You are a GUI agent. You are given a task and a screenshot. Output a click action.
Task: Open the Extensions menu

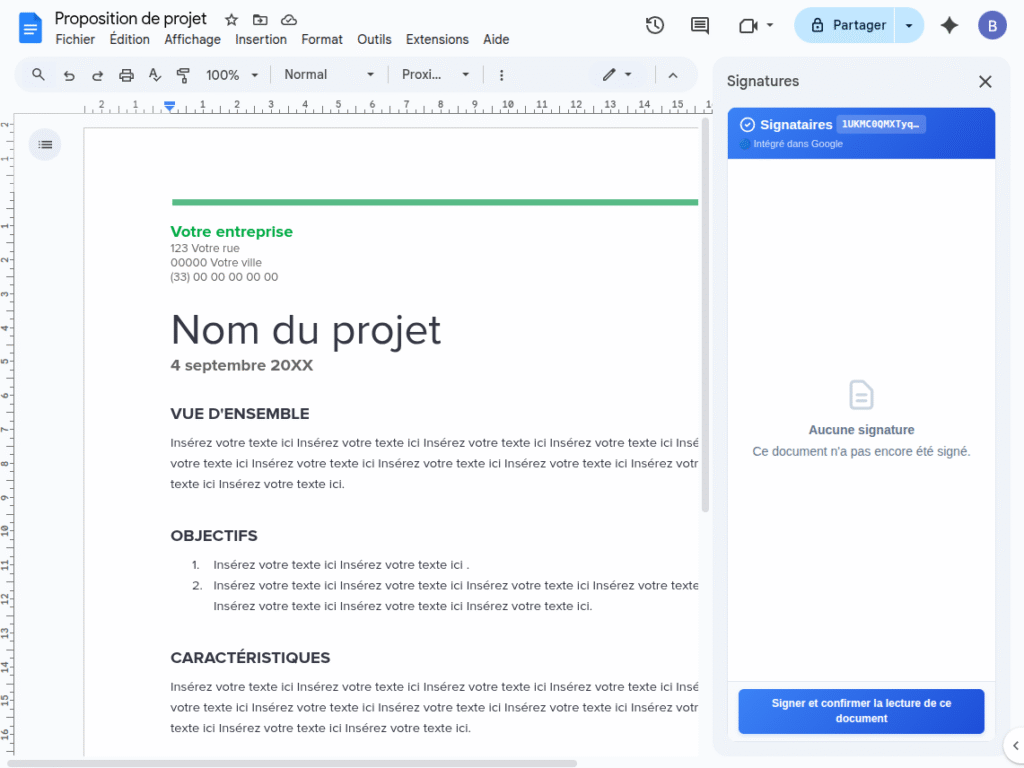[x=437, y=40]
